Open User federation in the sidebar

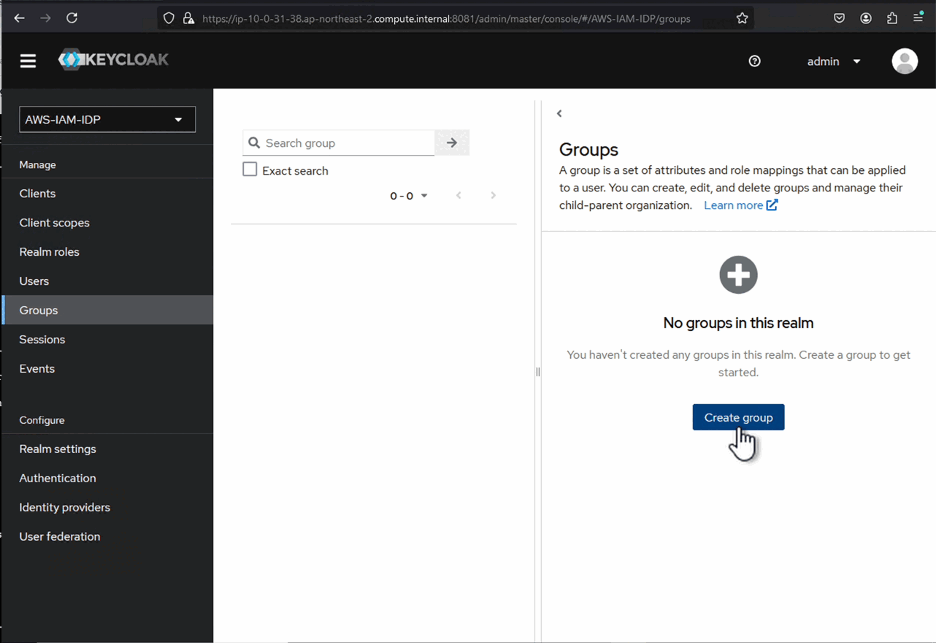107,537
